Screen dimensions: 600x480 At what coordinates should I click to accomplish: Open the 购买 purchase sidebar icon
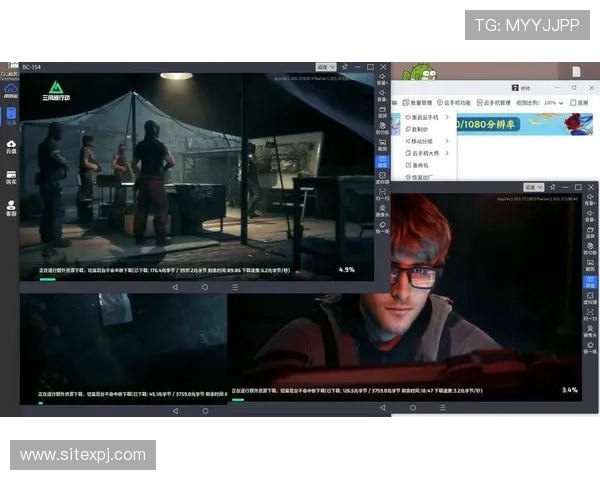coord(11,178)
